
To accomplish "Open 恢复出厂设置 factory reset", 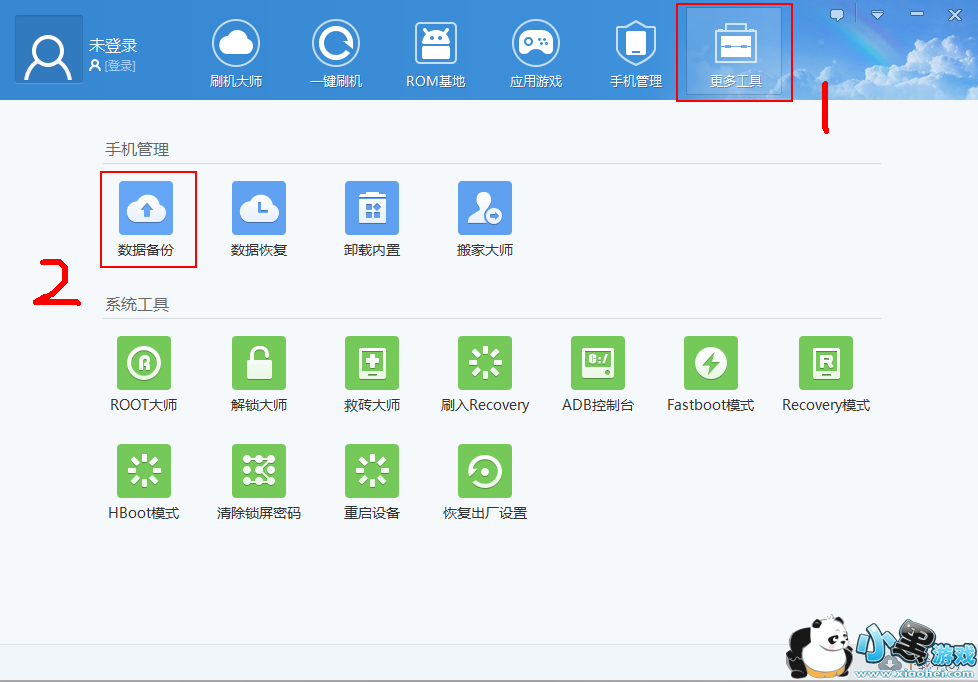I will point(485,482).
